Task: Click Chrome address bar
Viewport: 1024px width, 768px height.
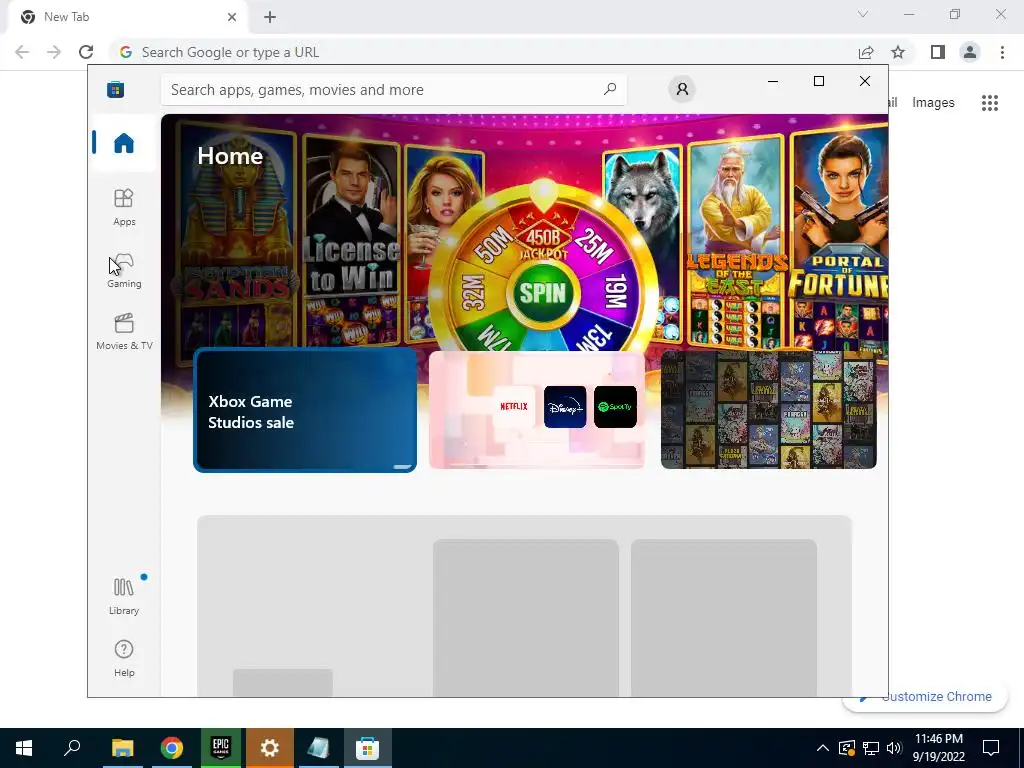Action: (x=483, y=52)
